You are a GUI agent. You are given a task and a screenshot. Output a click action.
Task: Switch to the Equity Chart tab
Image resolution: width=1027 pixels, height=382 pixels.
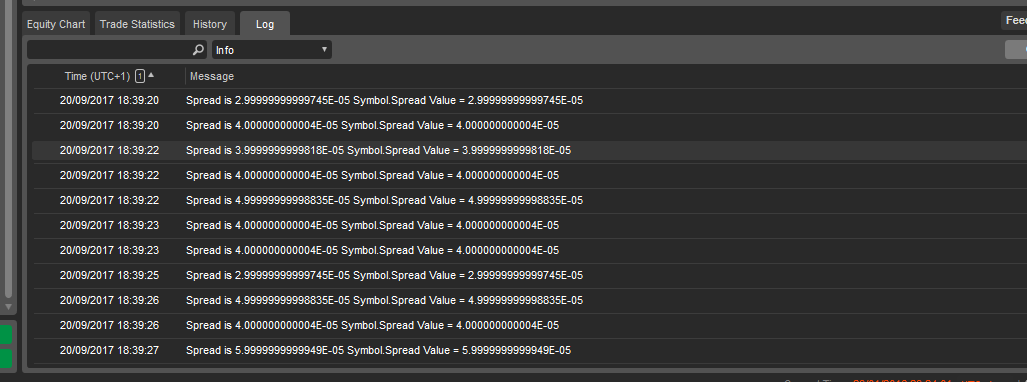pyautogui.click(x=56, y=24)
